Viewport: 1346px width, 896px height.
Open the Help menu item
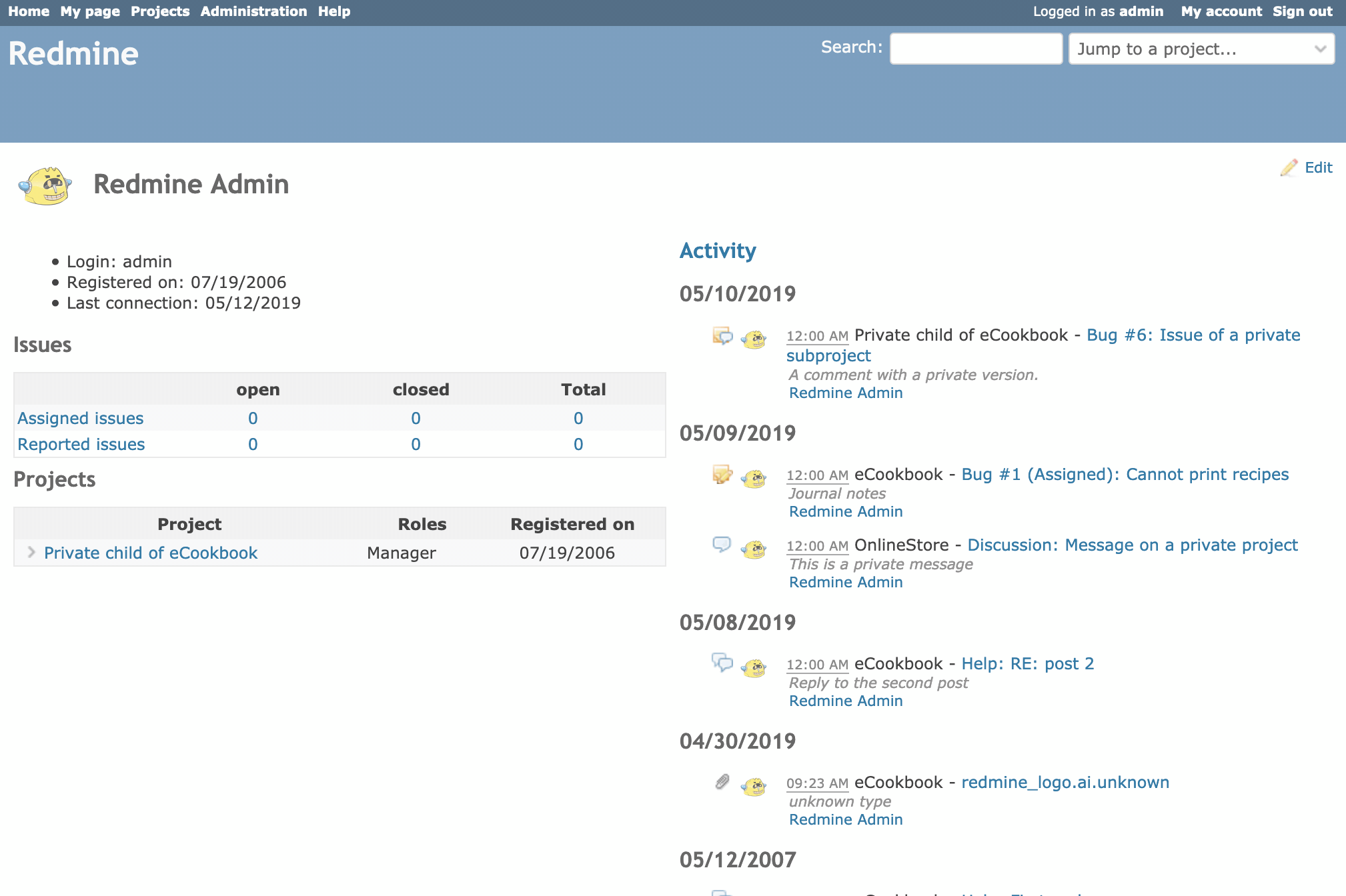click(x=334, y=11)
